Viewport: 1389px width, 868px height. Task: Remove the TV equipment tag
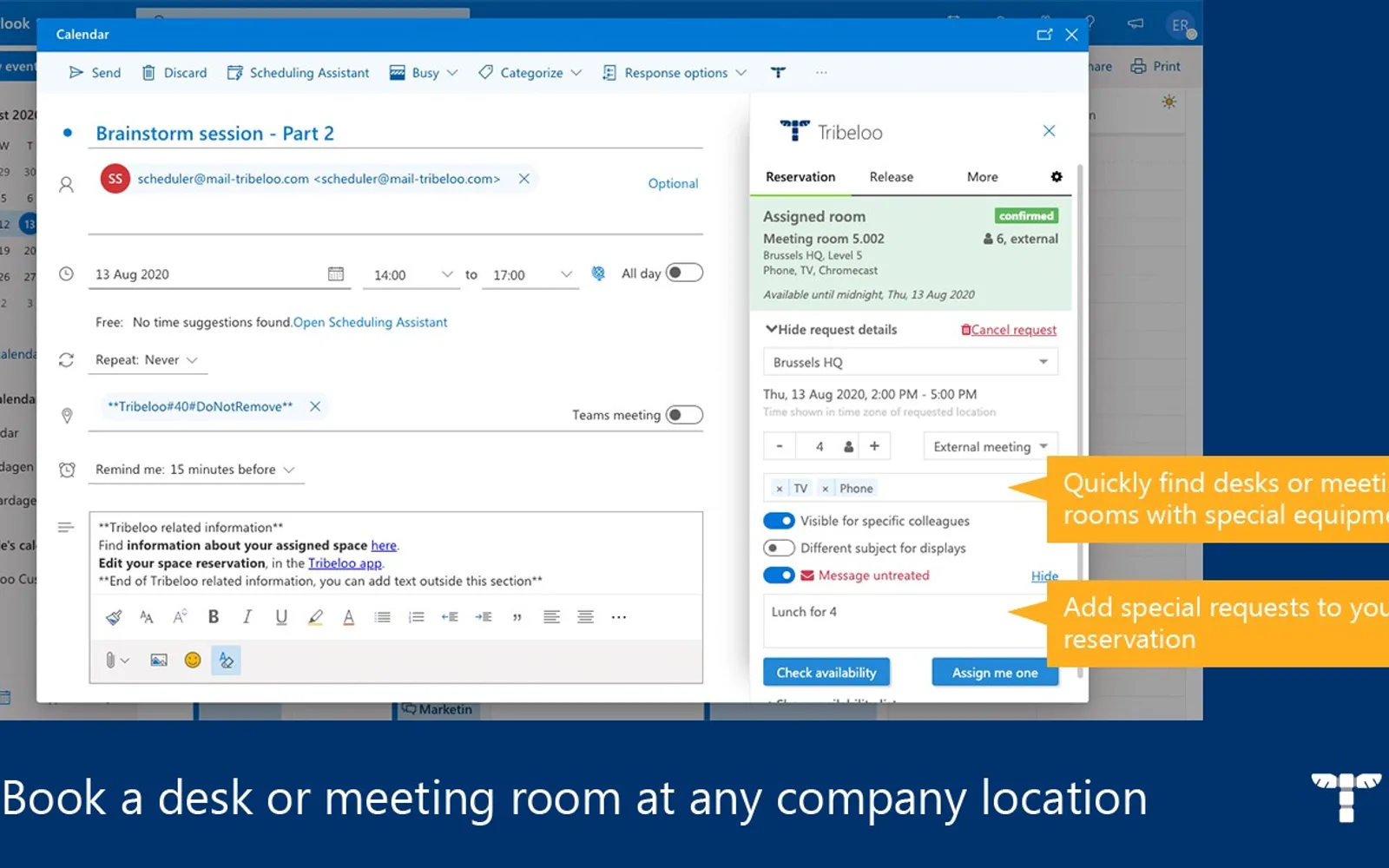tap(779, 489)
